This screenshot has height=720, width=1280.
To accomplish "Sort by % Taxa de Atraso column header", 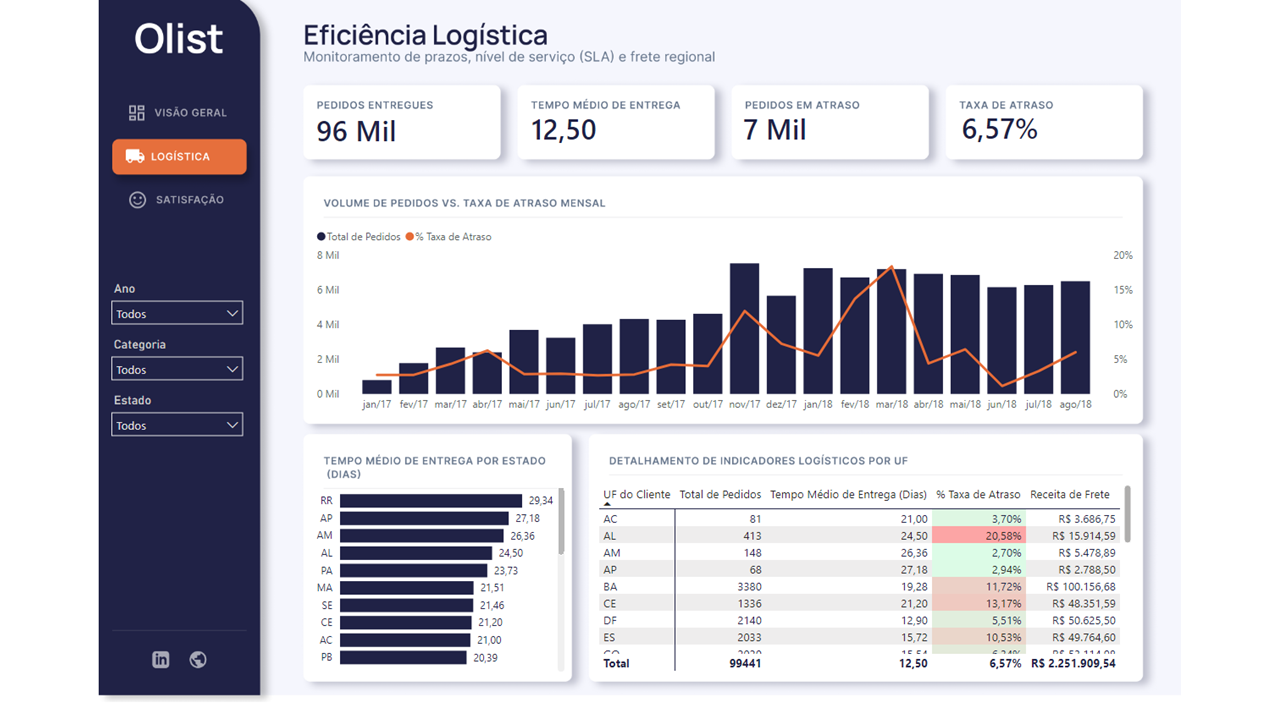I will 978,494.
